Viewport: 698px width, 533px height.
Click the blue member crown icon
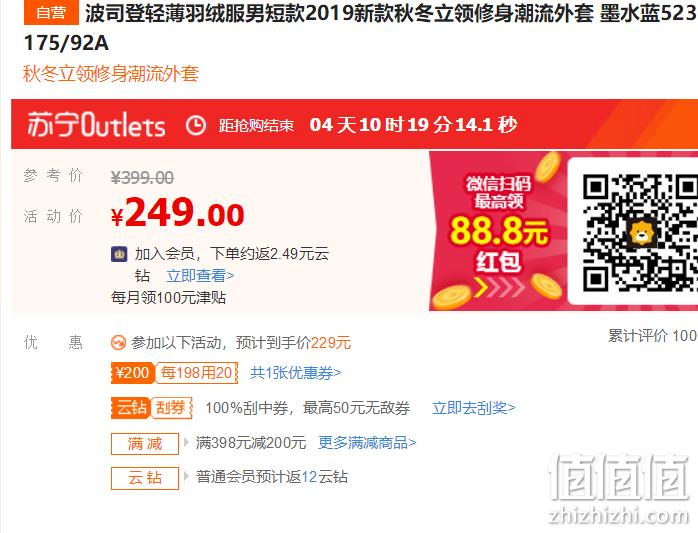click(119, 254)
